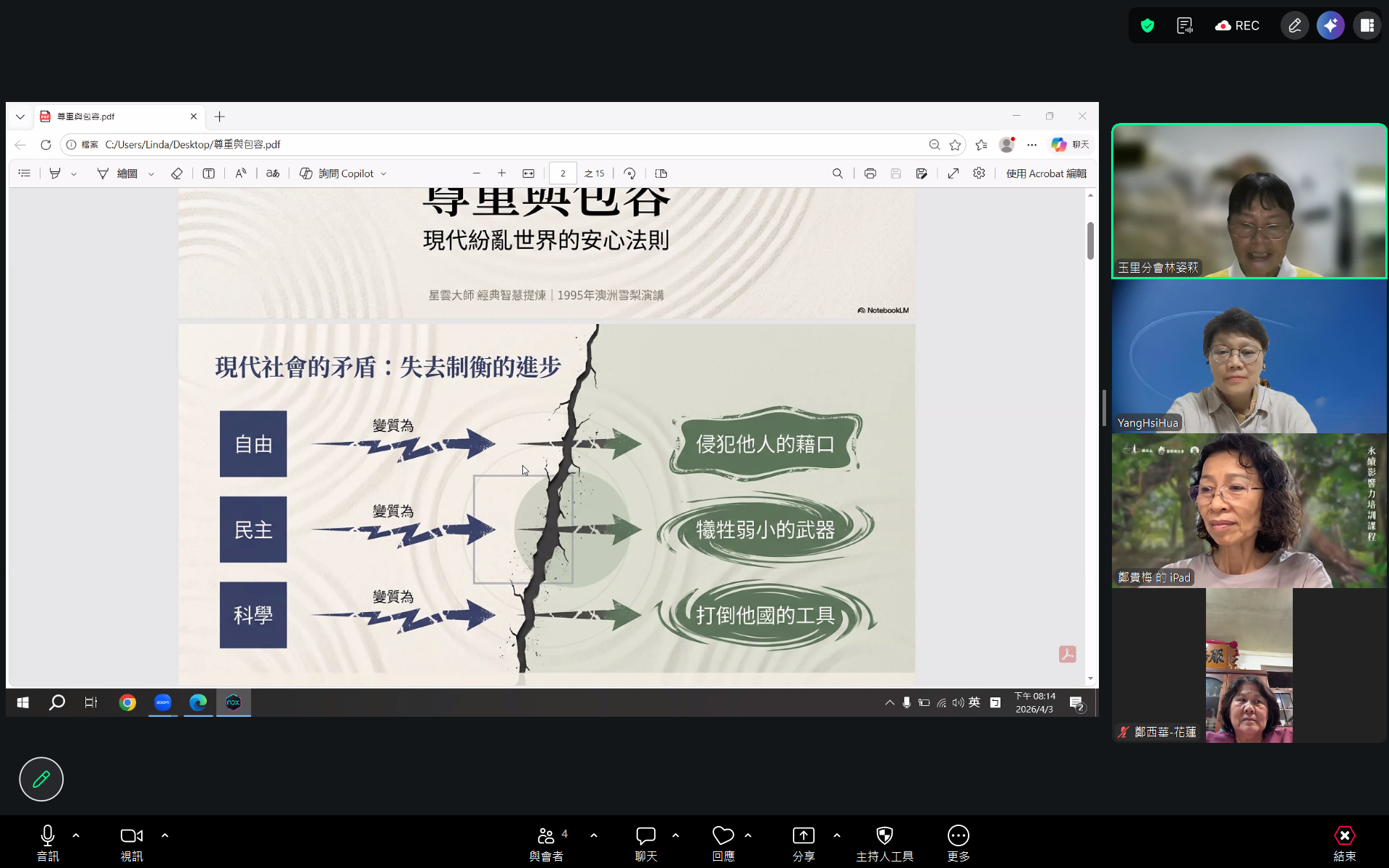Screen dimensions: 1389x868
Task: Click the Zoom annotation pencil icon
Action: (x=1294, y=26)
